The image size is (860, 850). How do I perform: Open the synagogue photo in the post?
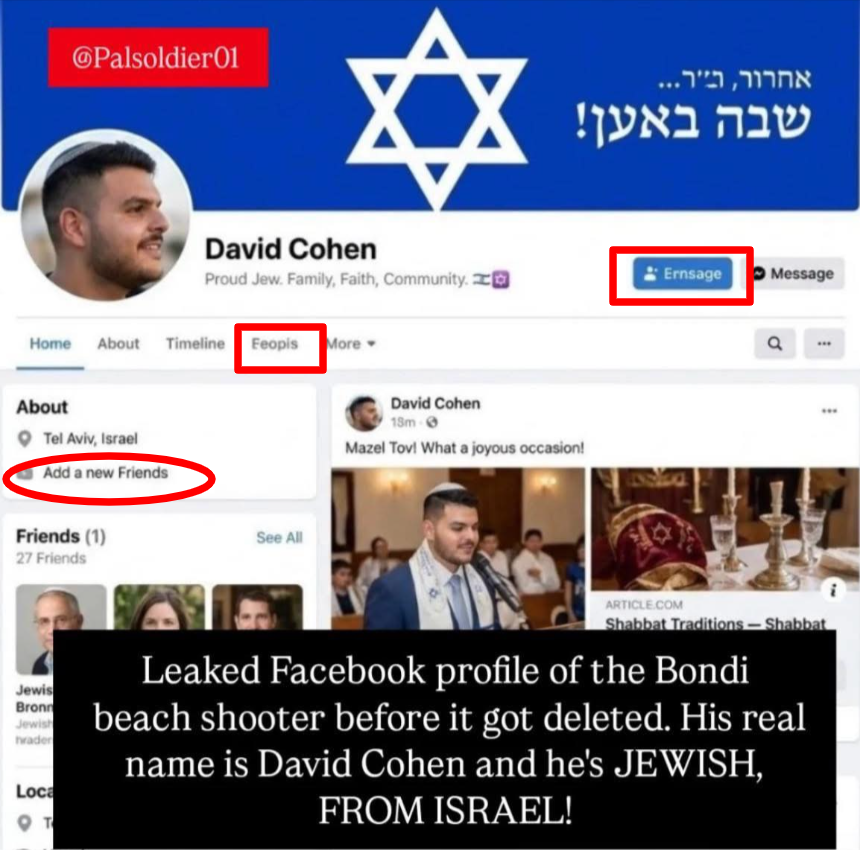(x=458, y=548)
